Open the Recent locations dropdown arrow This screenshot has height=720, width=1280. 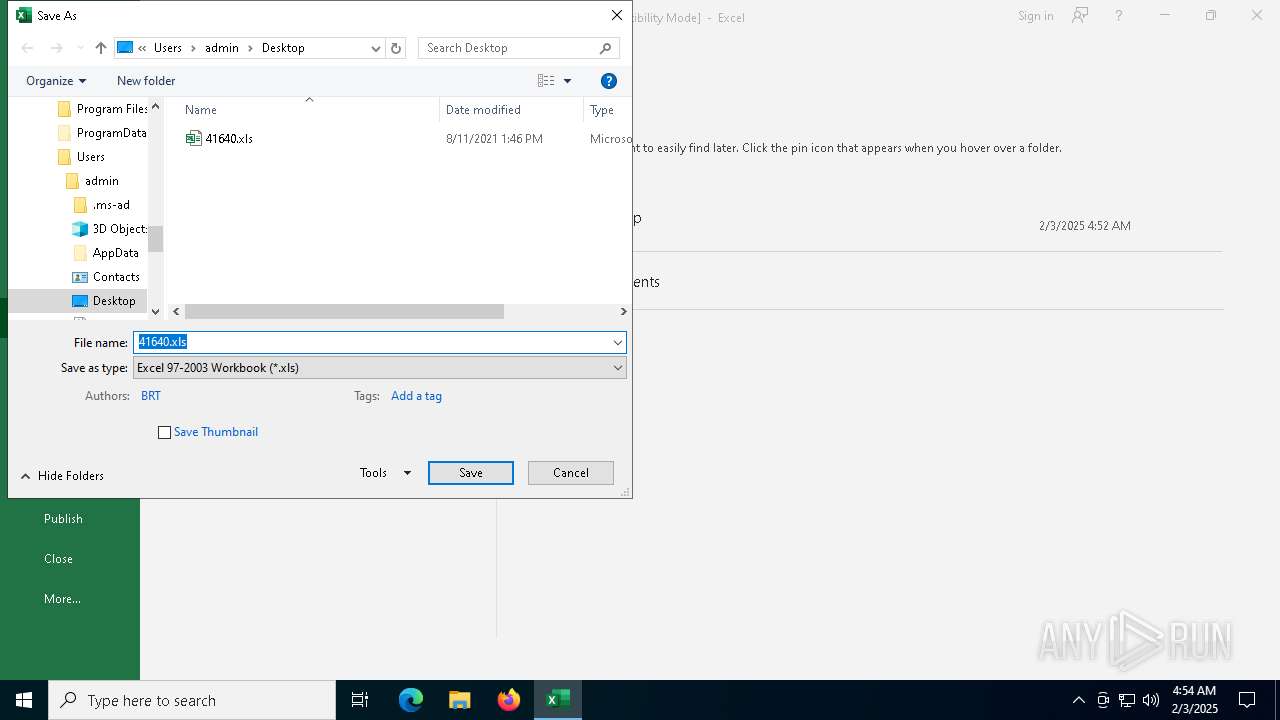pyautogui.click(x=80, y=48)
